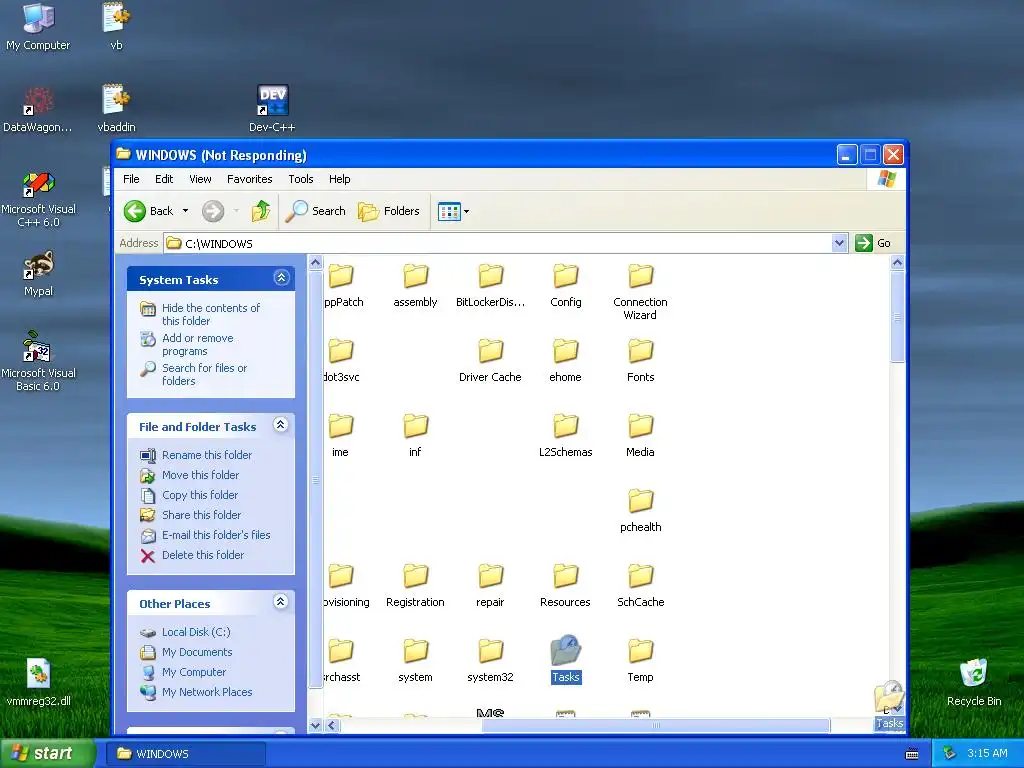Select the BitLockerDis... folder
Viewport: 1024px width, 768px height.
(x=490, y=285)
